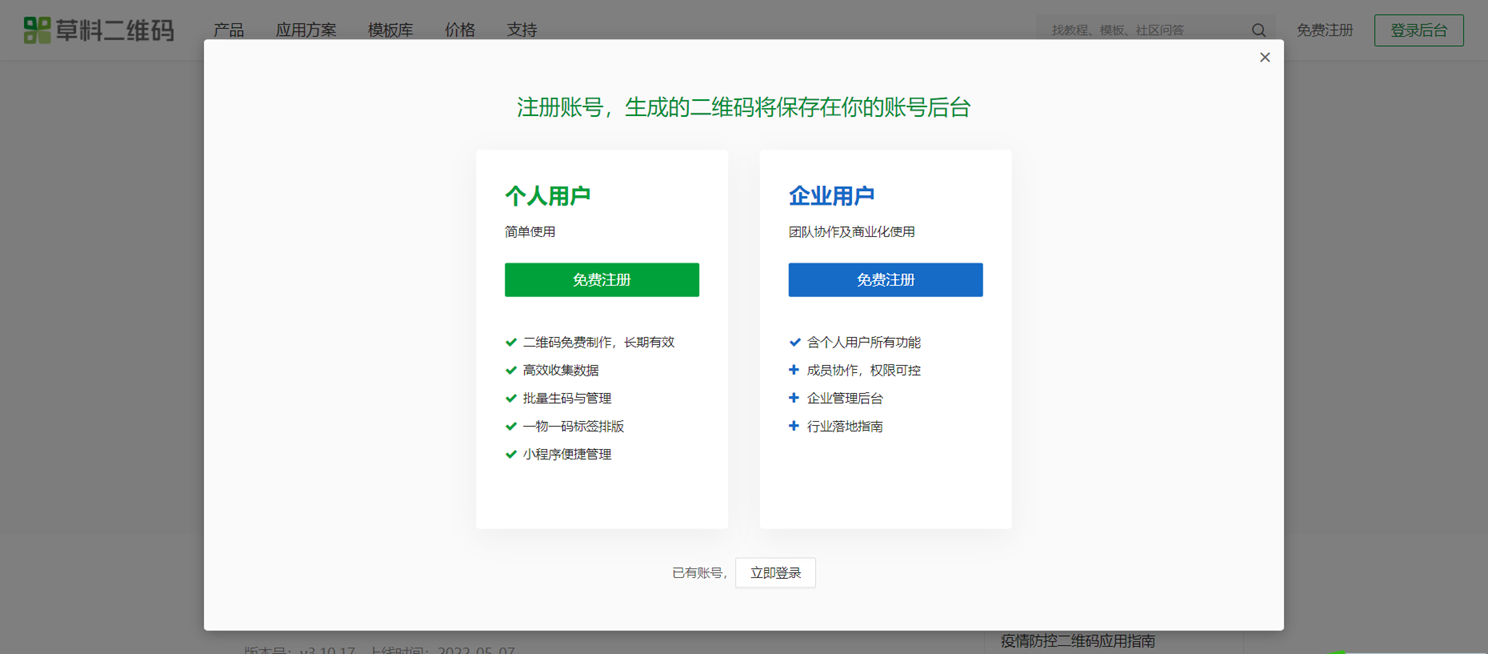
Task: Click the plus icon beside 行业落地指南
Action: 794,426
